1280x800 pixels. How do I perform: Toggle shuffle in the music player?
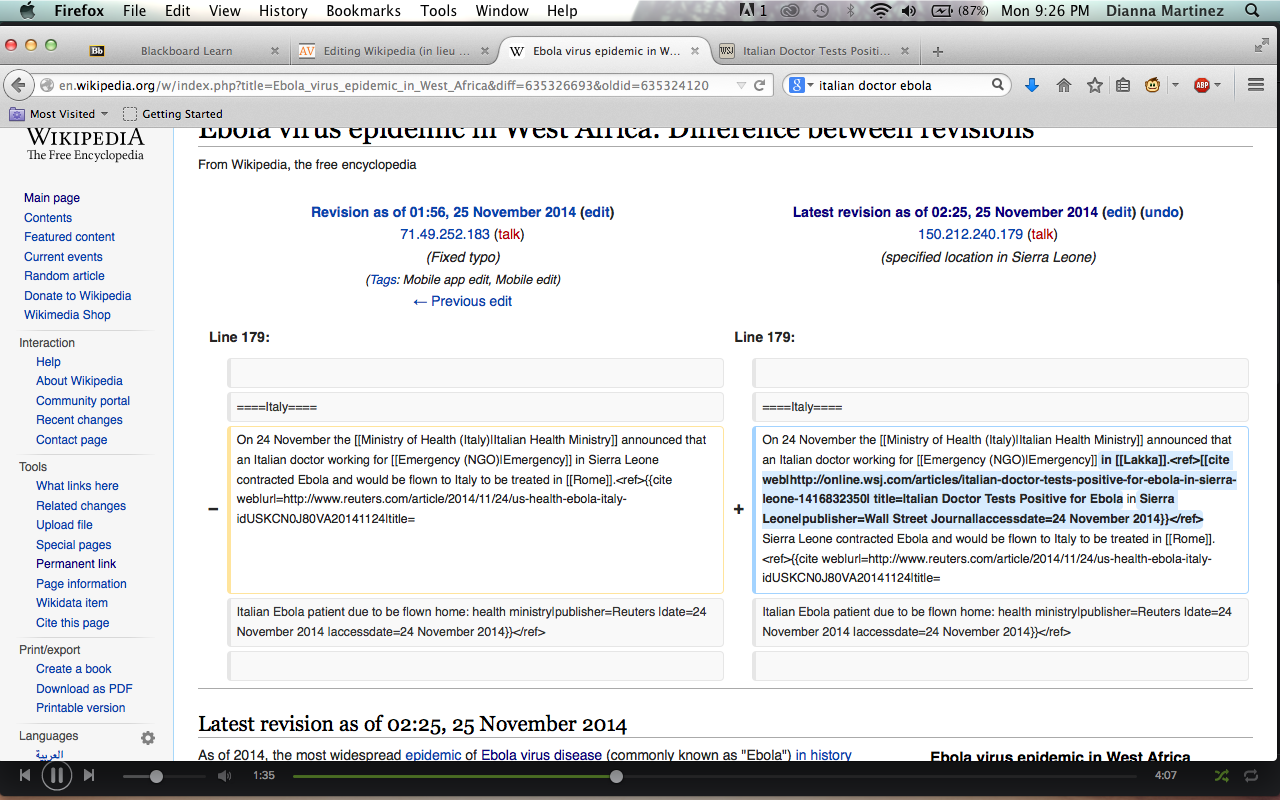[1221, 775]
